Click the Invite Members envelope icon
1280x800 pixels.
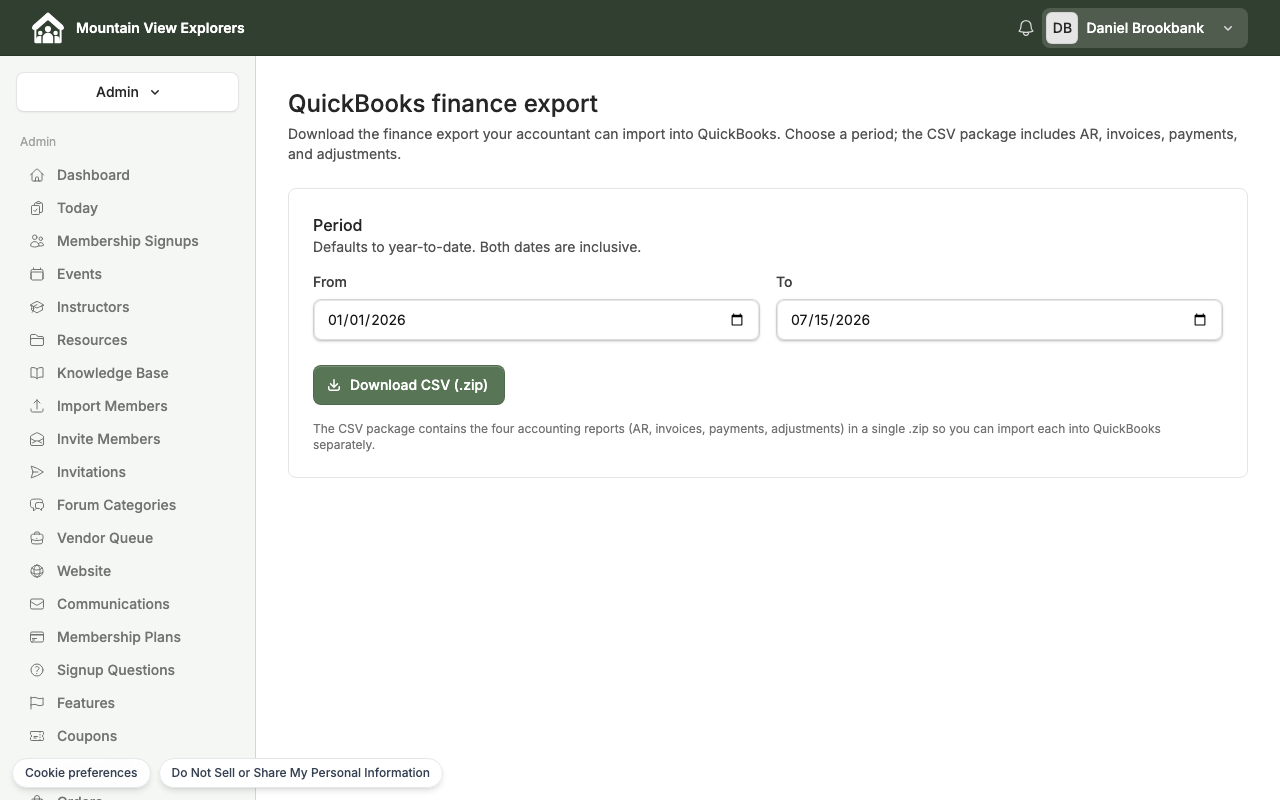coord(37,439)
